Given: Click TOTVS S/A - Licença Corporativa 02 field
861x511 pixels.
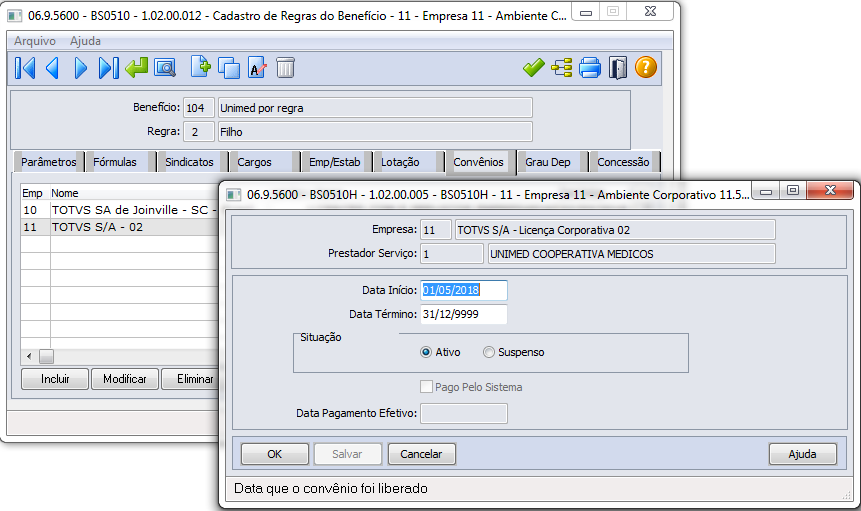Looking at the screenshot, I should point(615,230).
